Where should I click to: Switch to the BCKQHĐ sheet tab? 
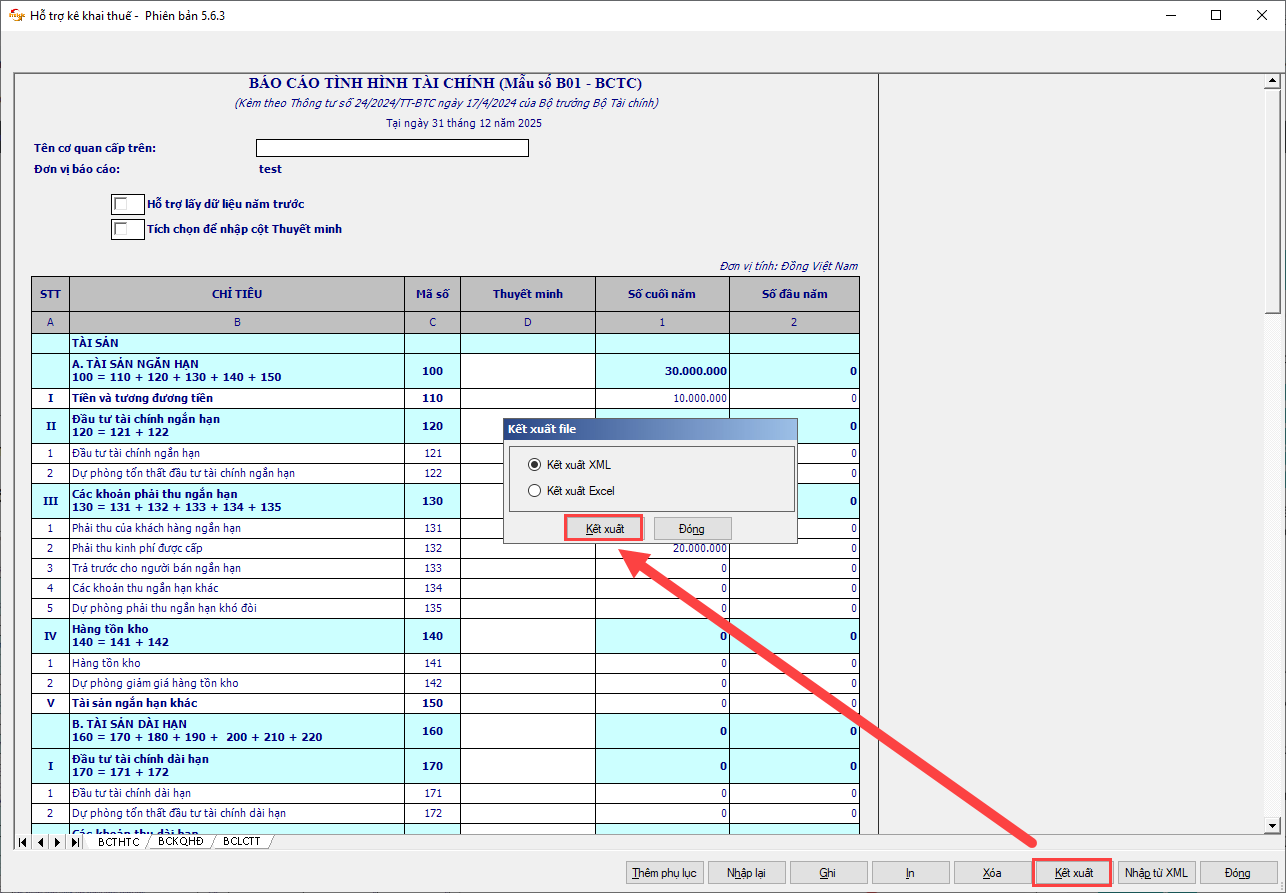181,842
